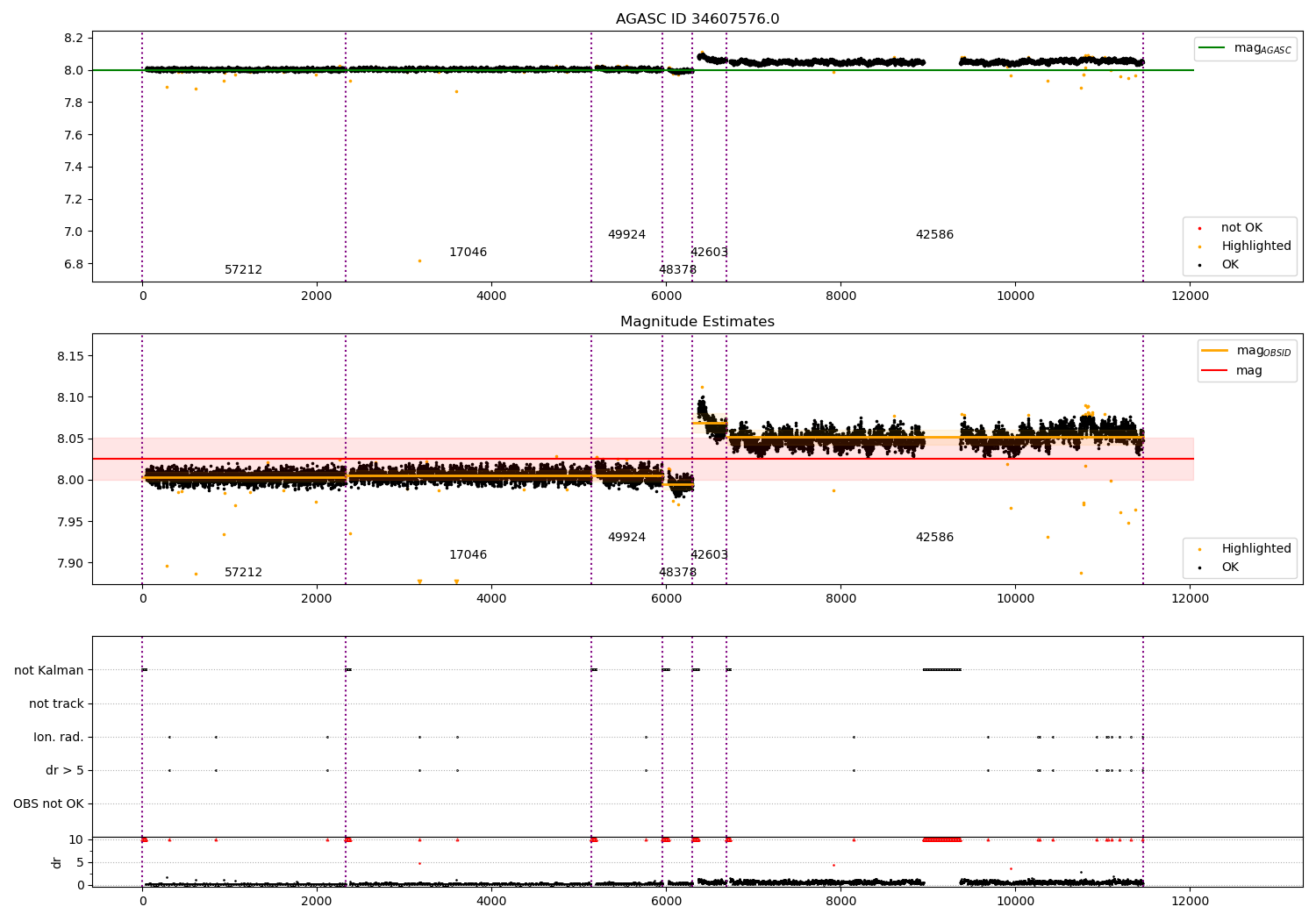The width and height of the screenshot is (1316, 921).
Task: Click y-axis tick 6.8 in top plot
Action: (x=74, y=264)
